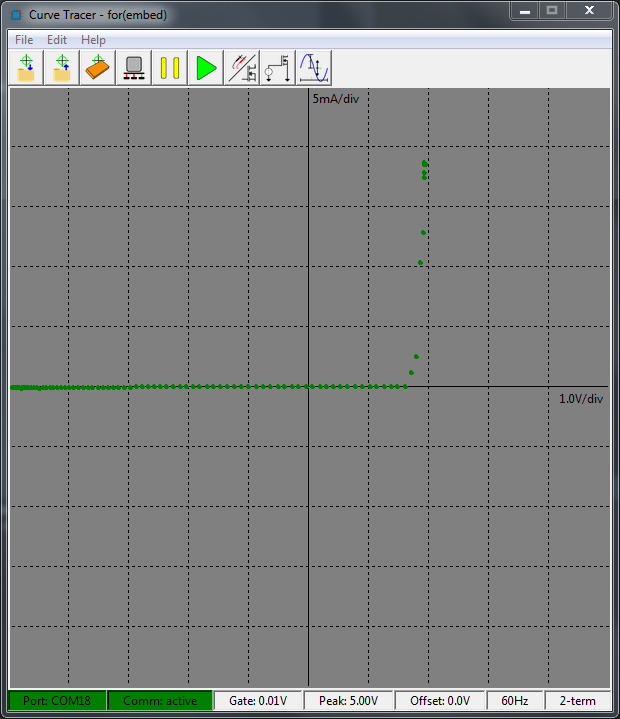The image size is (620, 719).
Task: Open the Help menu
Action: (x=93, y=40)
